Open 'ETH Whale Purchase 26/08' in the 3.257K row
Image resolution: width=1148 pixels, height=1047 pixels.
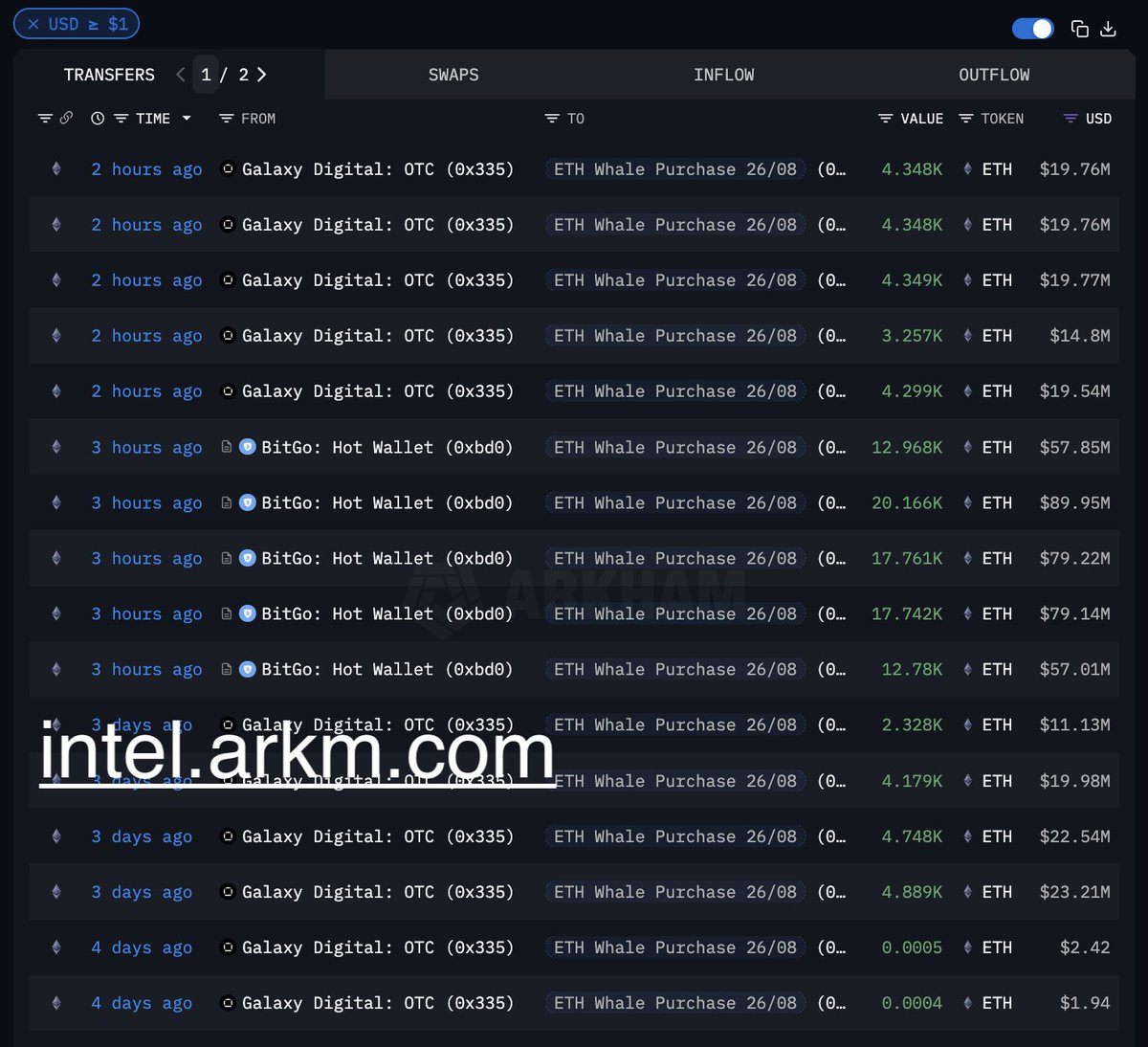coord(675,336)
